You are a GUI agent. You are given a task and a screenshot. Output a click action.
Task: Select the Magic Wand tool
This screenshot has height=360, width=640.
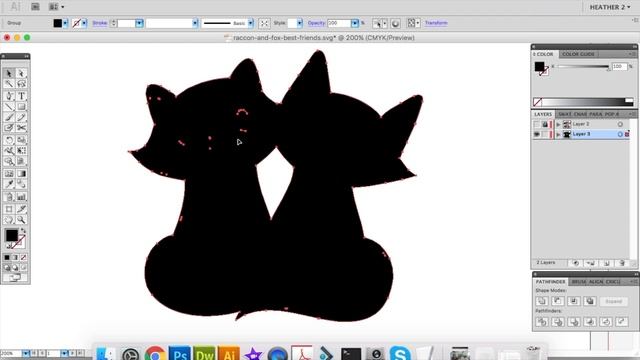9,84
